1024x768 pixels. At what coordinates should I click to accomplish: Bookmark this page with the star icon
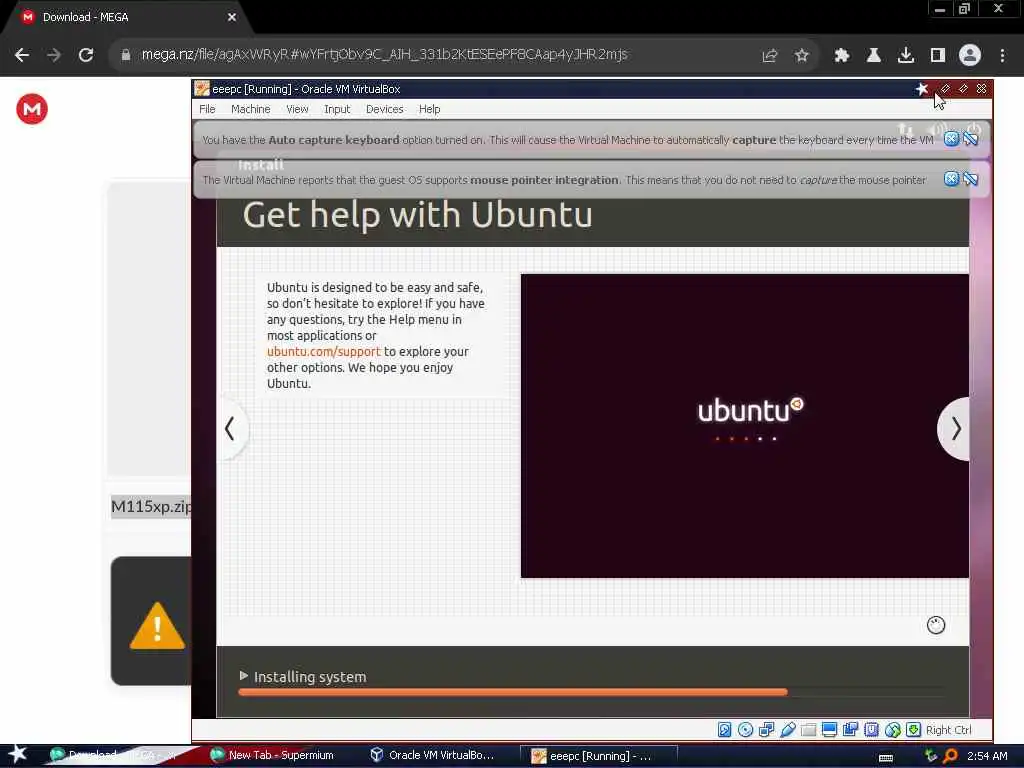[x=802, y=56]
